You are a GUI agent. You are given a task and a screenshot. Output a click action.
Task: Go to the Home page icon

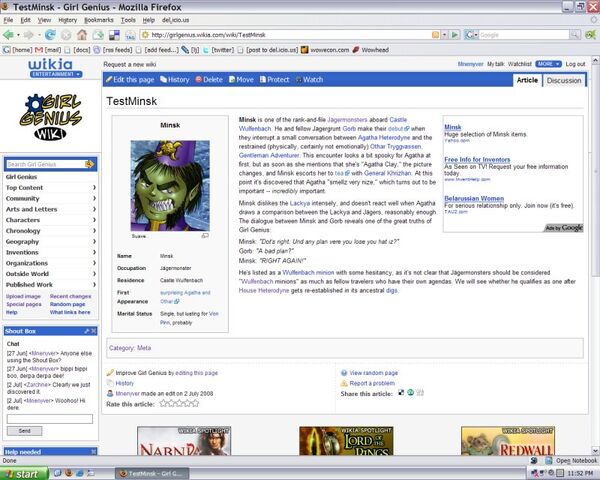coord(82,35)
